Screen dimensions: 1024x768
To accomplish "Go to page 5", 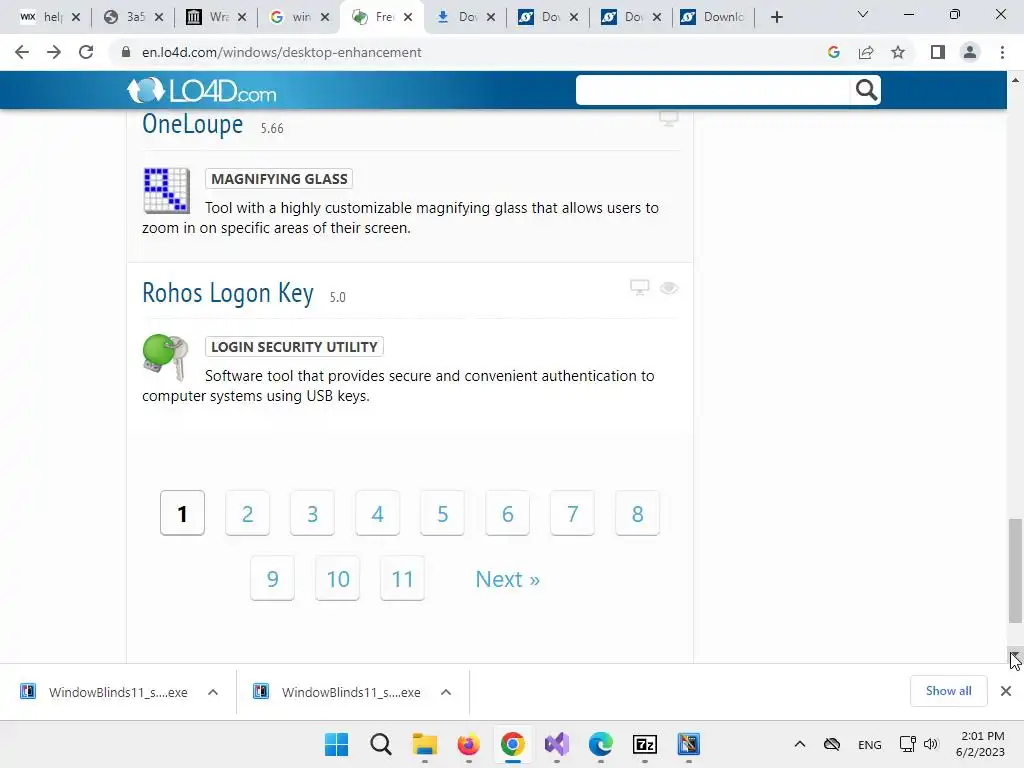I will (x=442, y=513).
